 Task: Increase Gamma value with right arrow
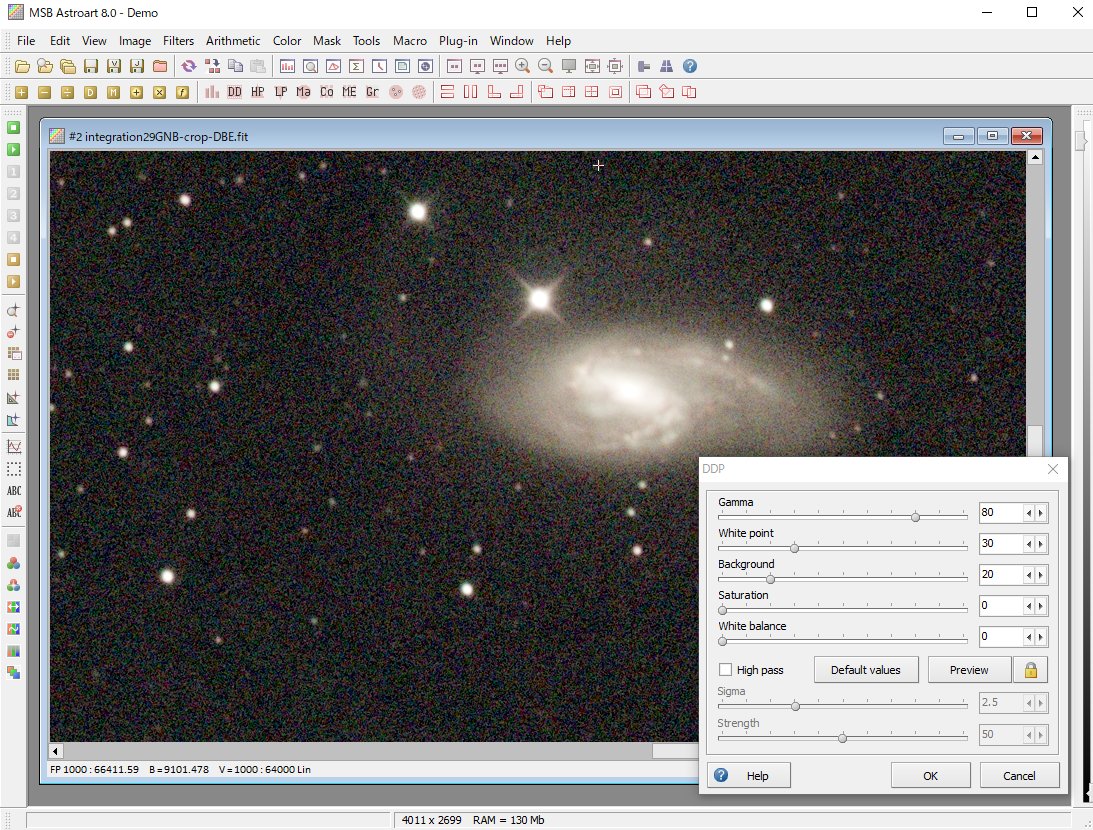coord(1041,513)
